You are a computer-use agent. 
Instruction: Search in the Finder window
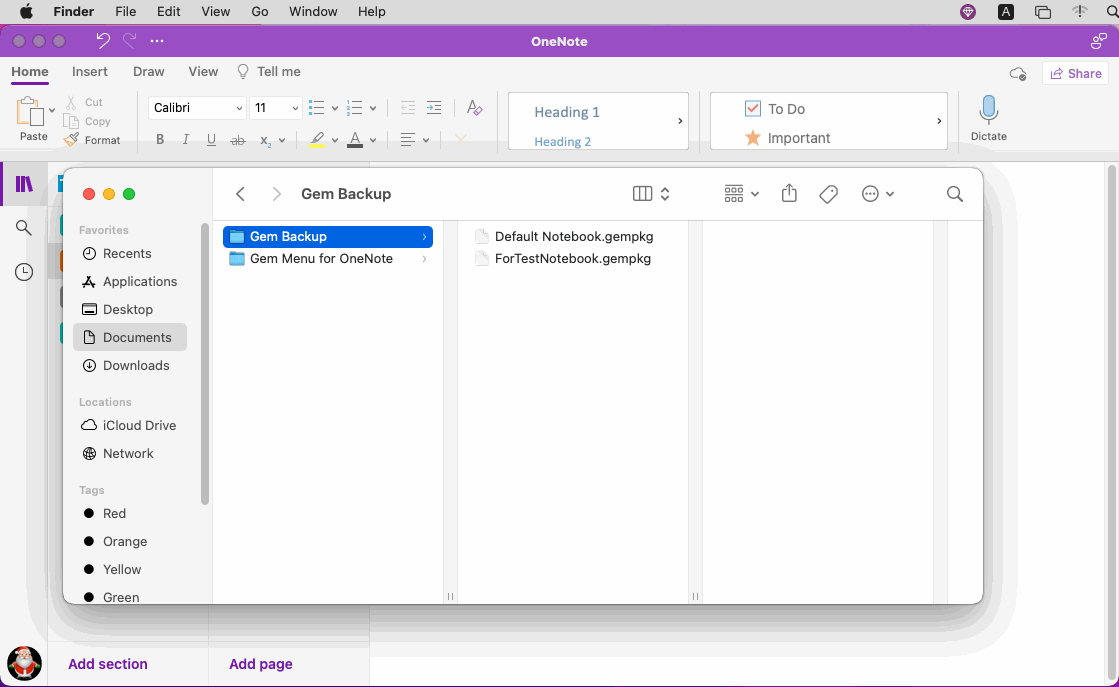tap(955, 194)
